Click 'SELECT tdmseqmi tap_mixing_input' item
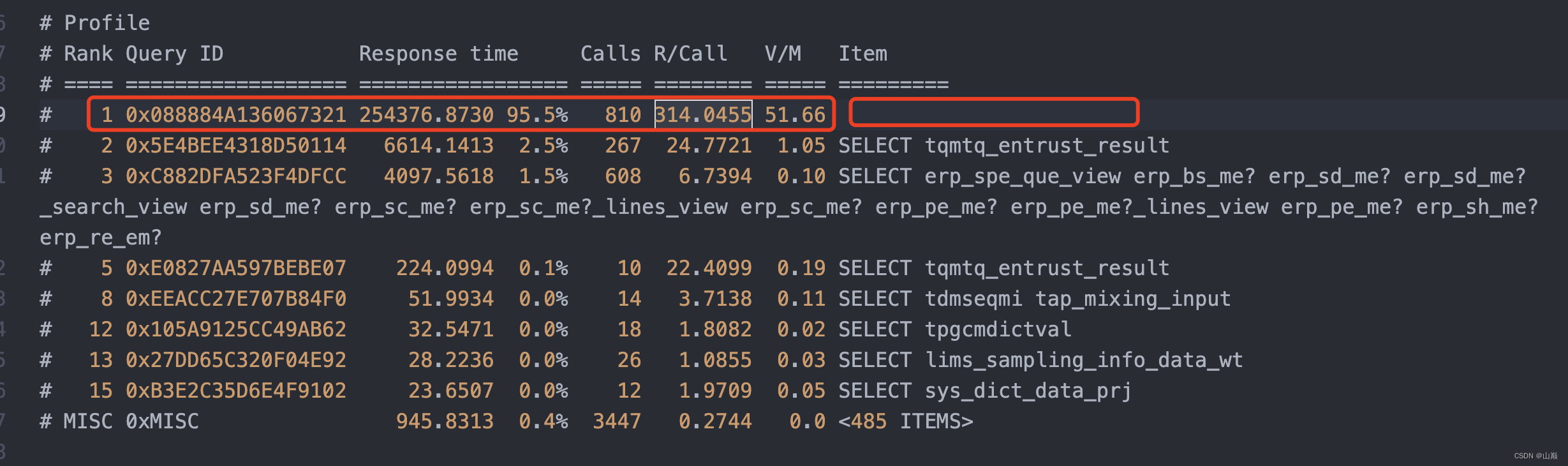The height and width of the screenshot is (466, 1568). [1035, 299]
